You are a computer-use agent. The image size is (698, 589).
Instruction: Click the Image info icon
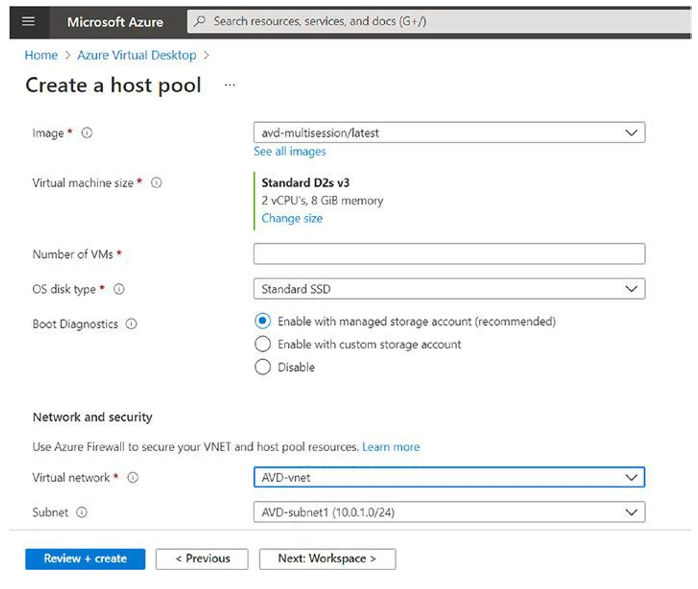click(87, 133)
